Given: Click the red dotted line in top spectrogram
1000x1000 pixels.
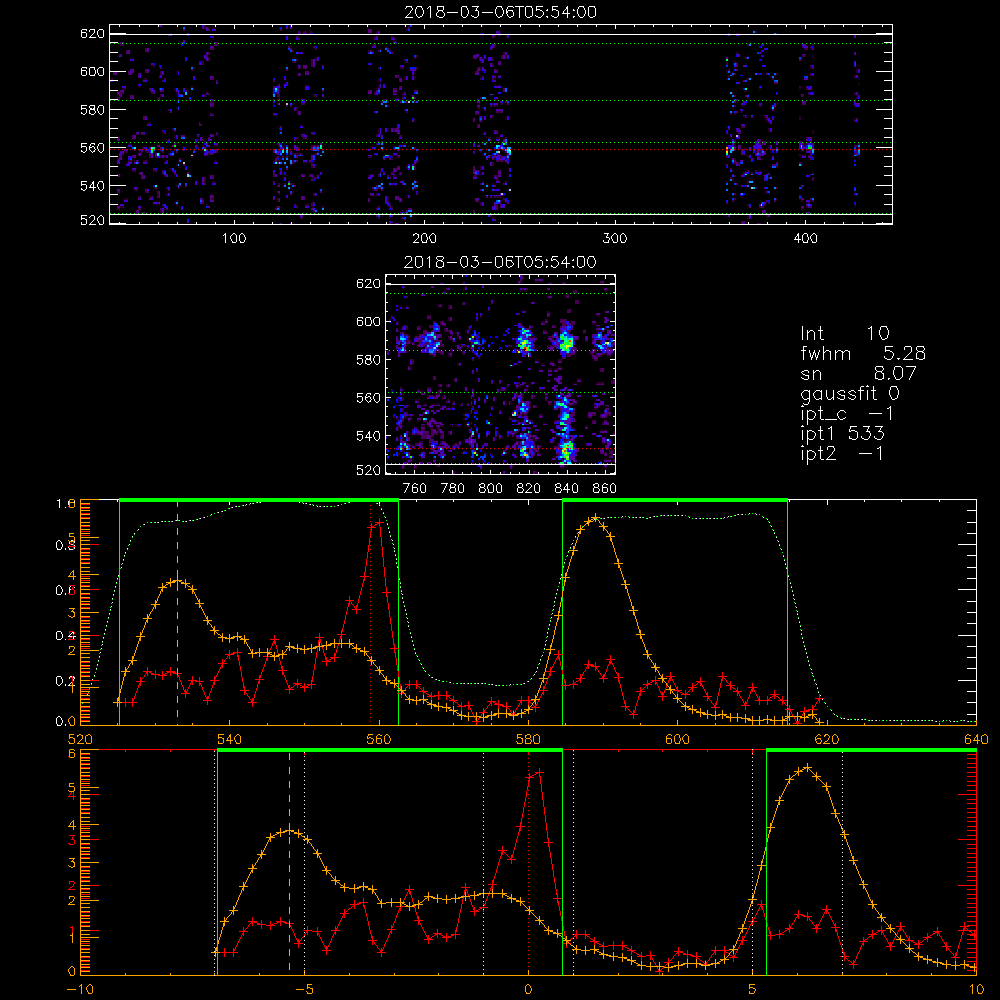Looking at the screenshot, I should [x=501, y=150].
